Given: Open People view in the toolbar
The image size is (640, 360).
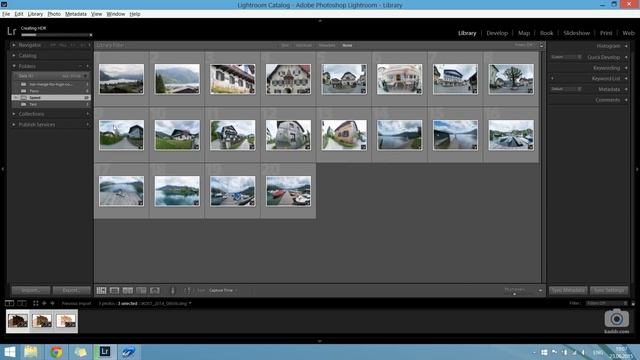Looking at the screenshot, I should (155, 290).
